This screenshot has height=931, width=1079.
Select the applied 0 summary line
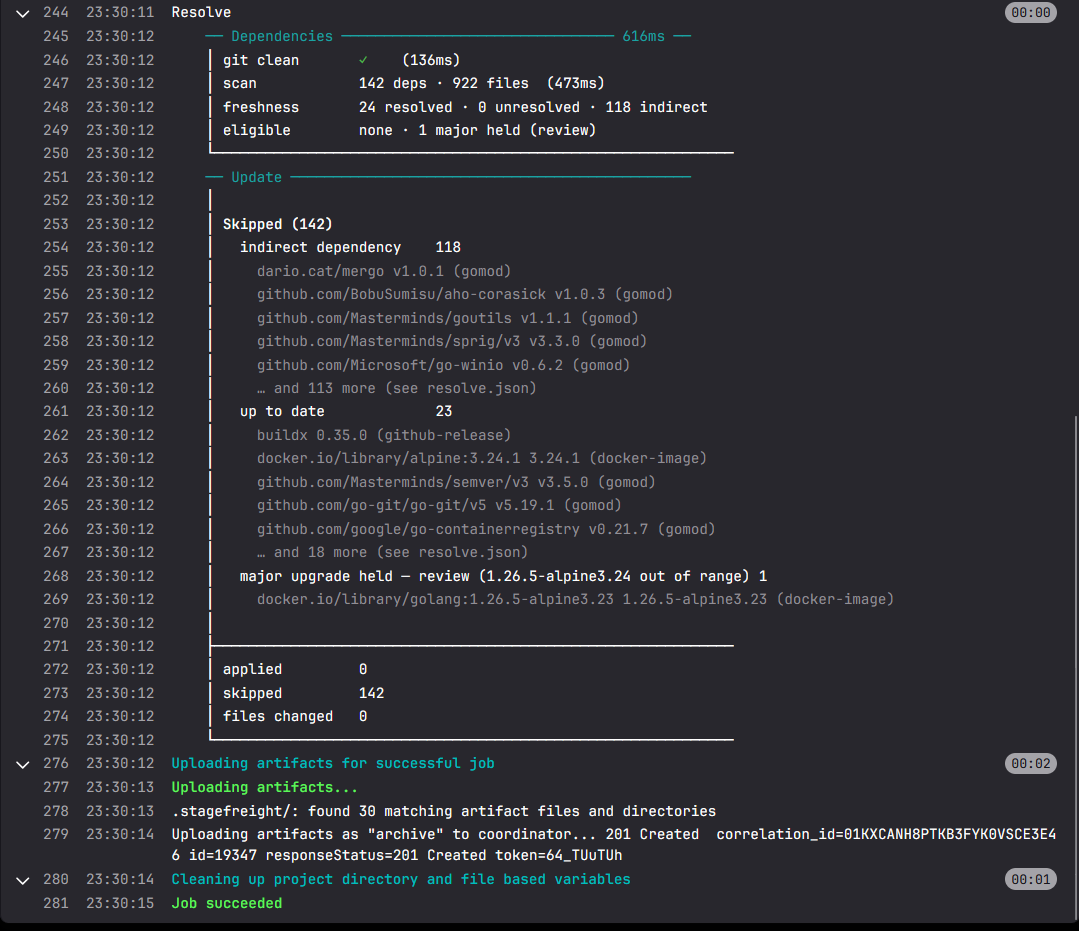pyautogui.click(x=295, y=670)
